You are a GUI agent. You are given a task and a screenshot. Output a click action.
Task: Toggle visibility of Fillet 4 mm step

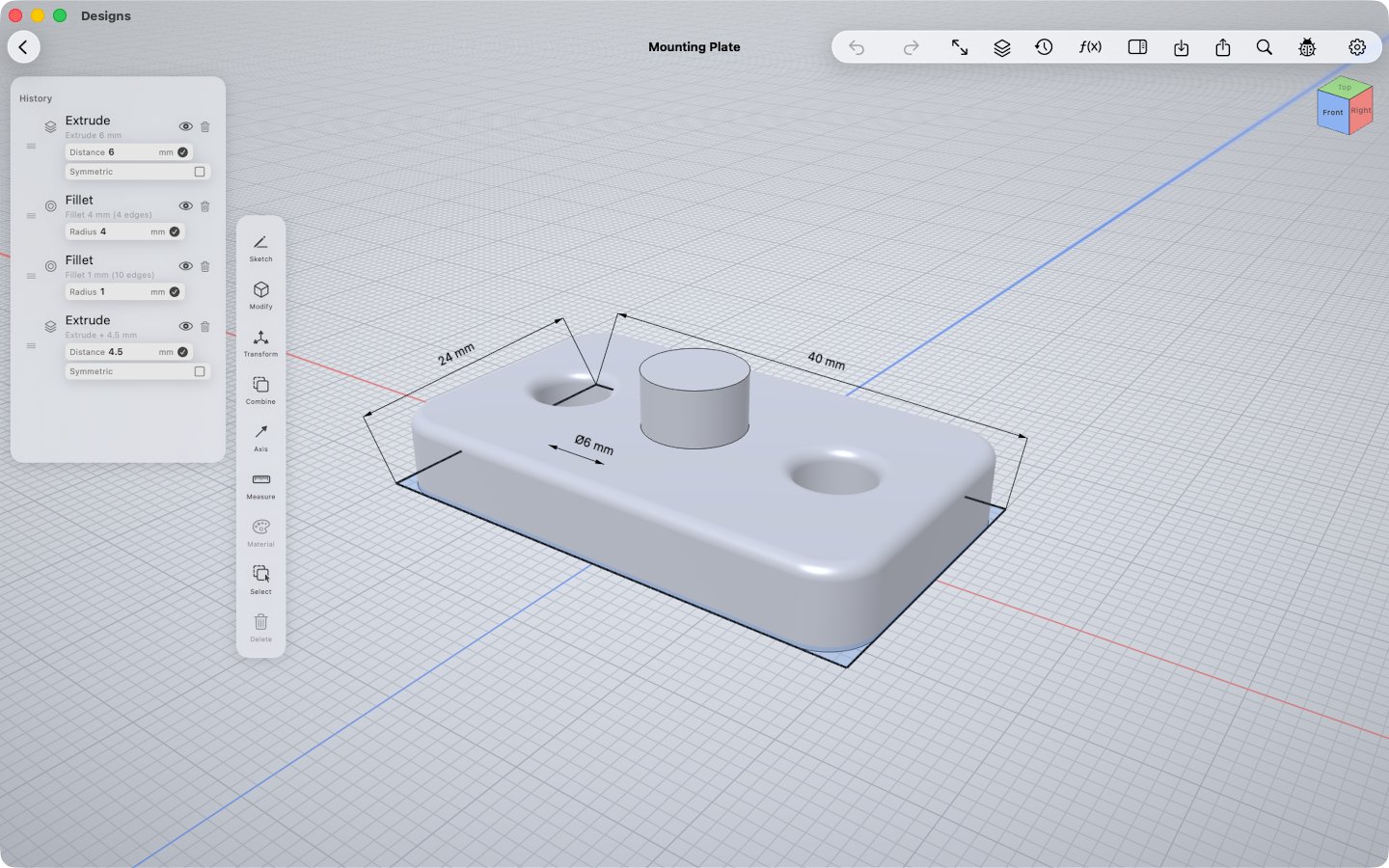(x=186, y=205)
